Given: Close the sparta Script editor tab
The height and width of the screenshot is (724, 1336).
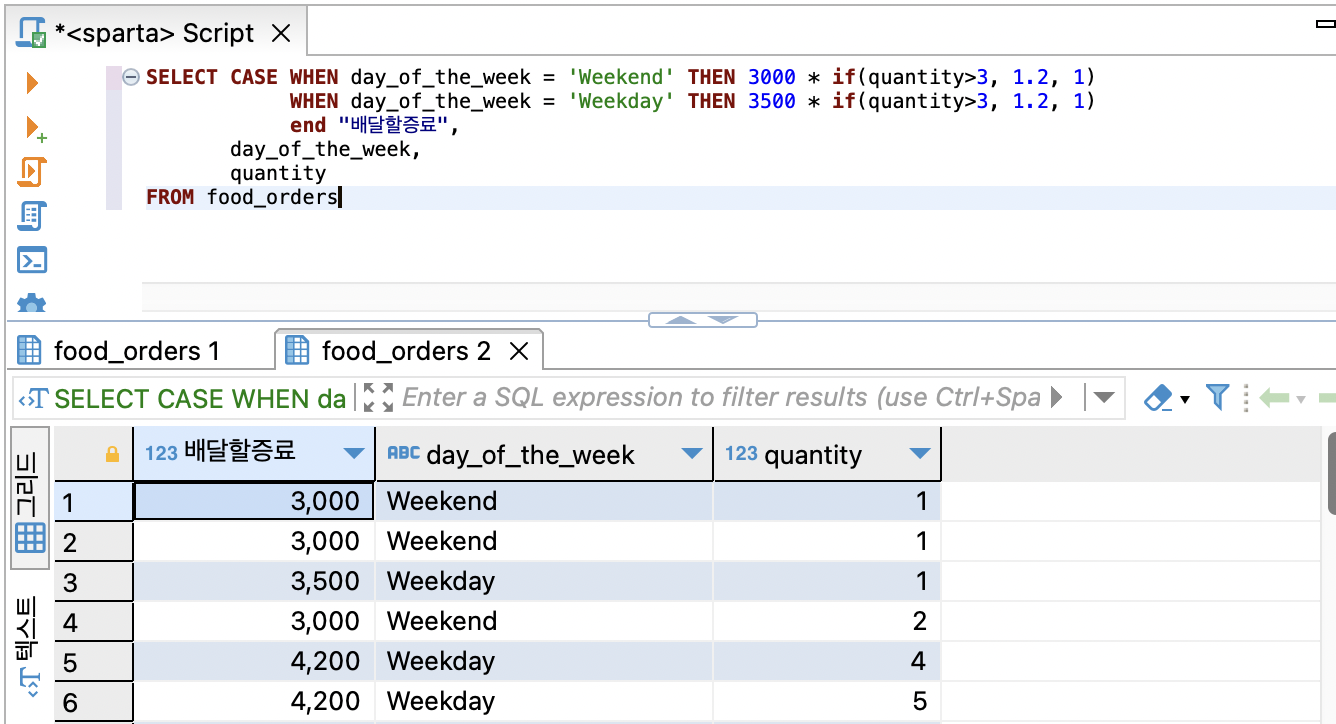Looking at the screenshot, I should point(282,33).
